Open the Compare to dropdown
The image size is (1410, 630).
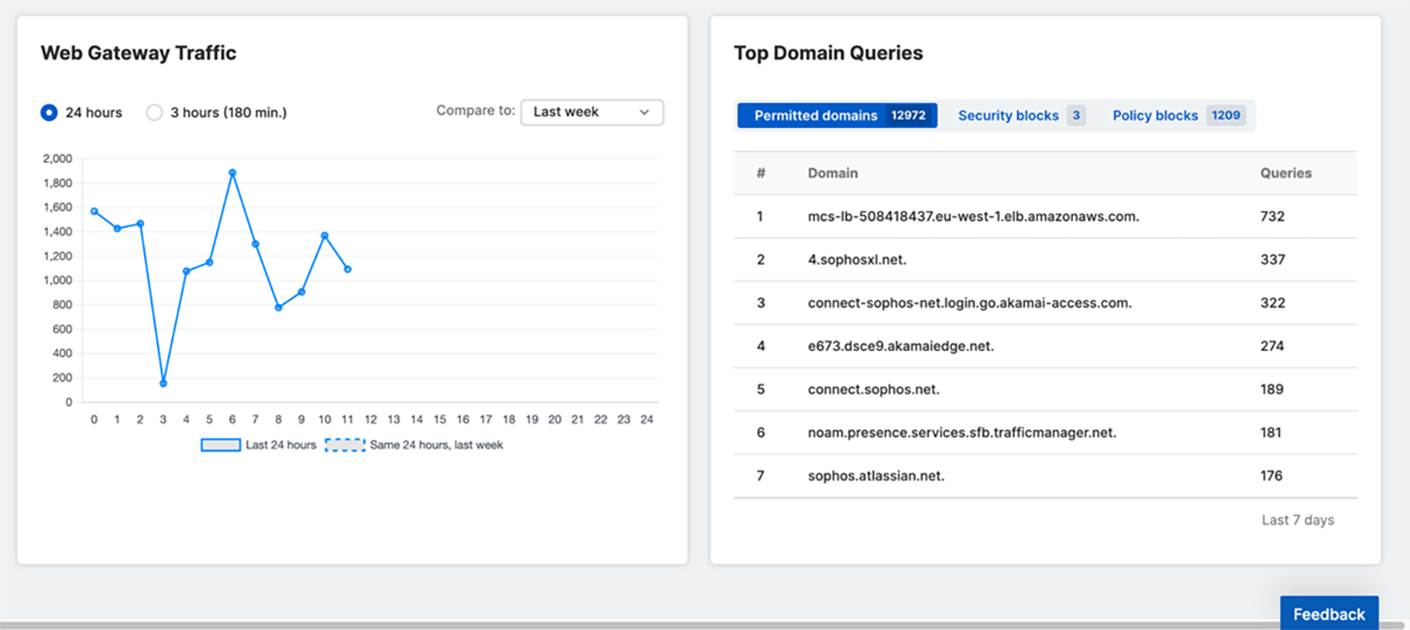click(x=592, y=112)
